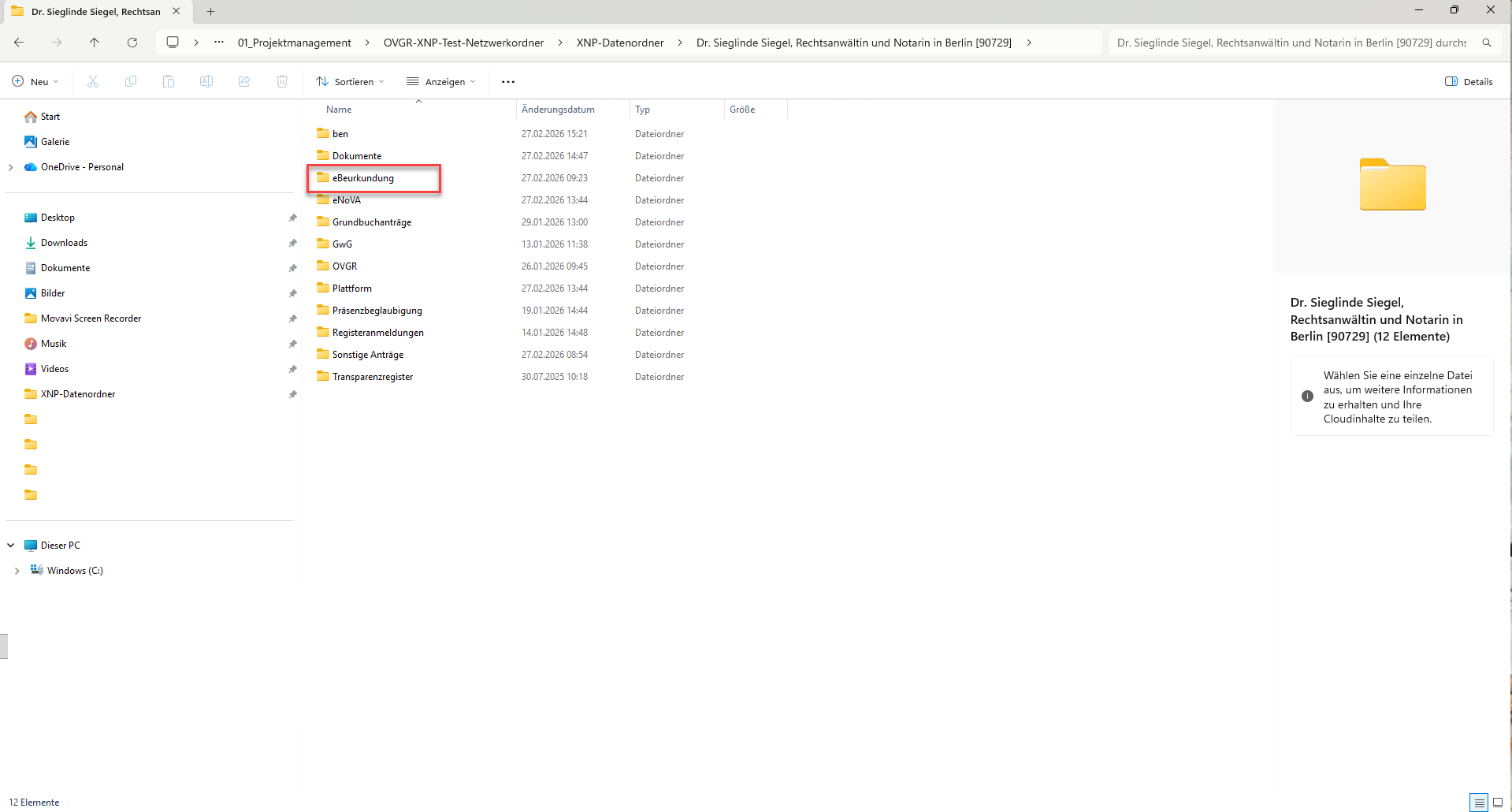The image size is (1512, 812).
Task: Switch to details list view icon
Action: pos(1479,803)
